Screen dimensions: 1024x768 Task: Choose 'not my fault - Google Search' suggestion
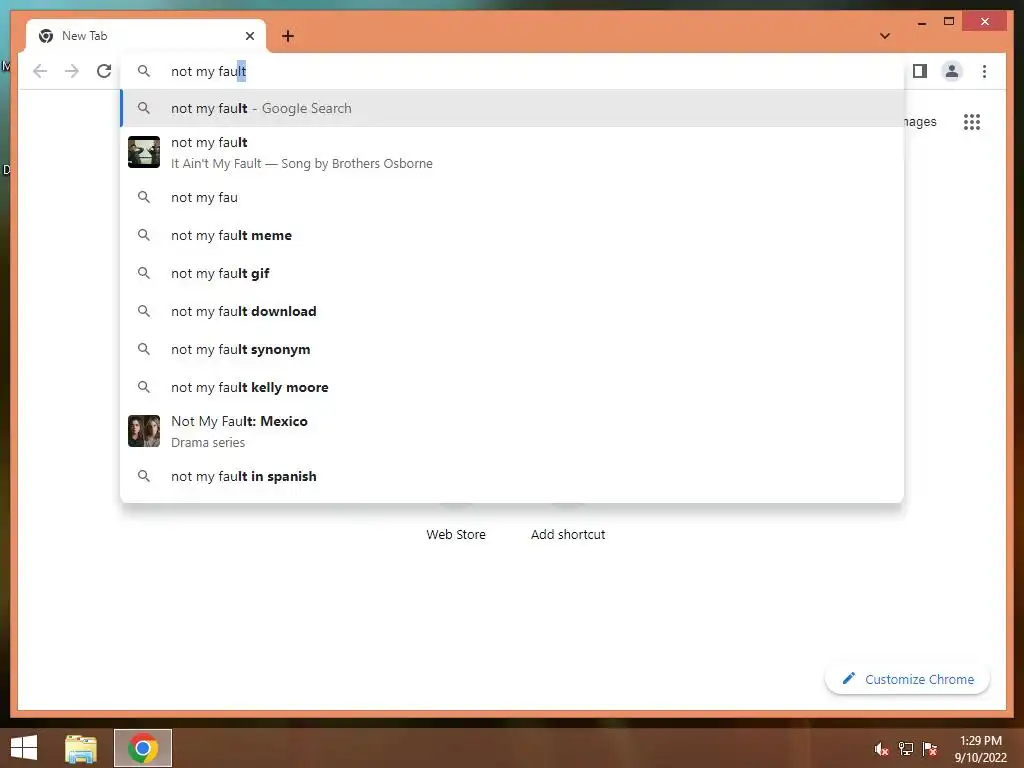tap(512, 108)
